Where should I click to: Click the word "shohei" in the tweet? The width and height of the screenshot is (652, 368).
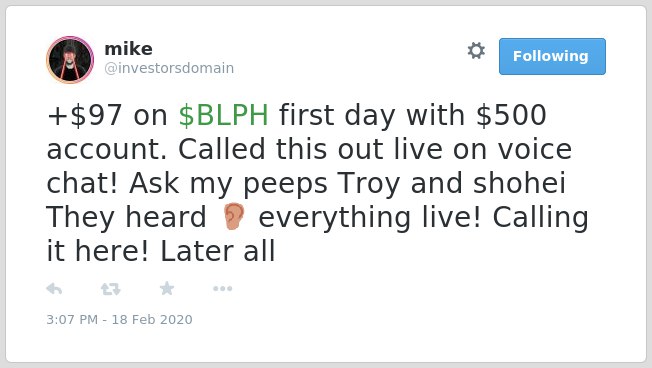coord(519,183)
